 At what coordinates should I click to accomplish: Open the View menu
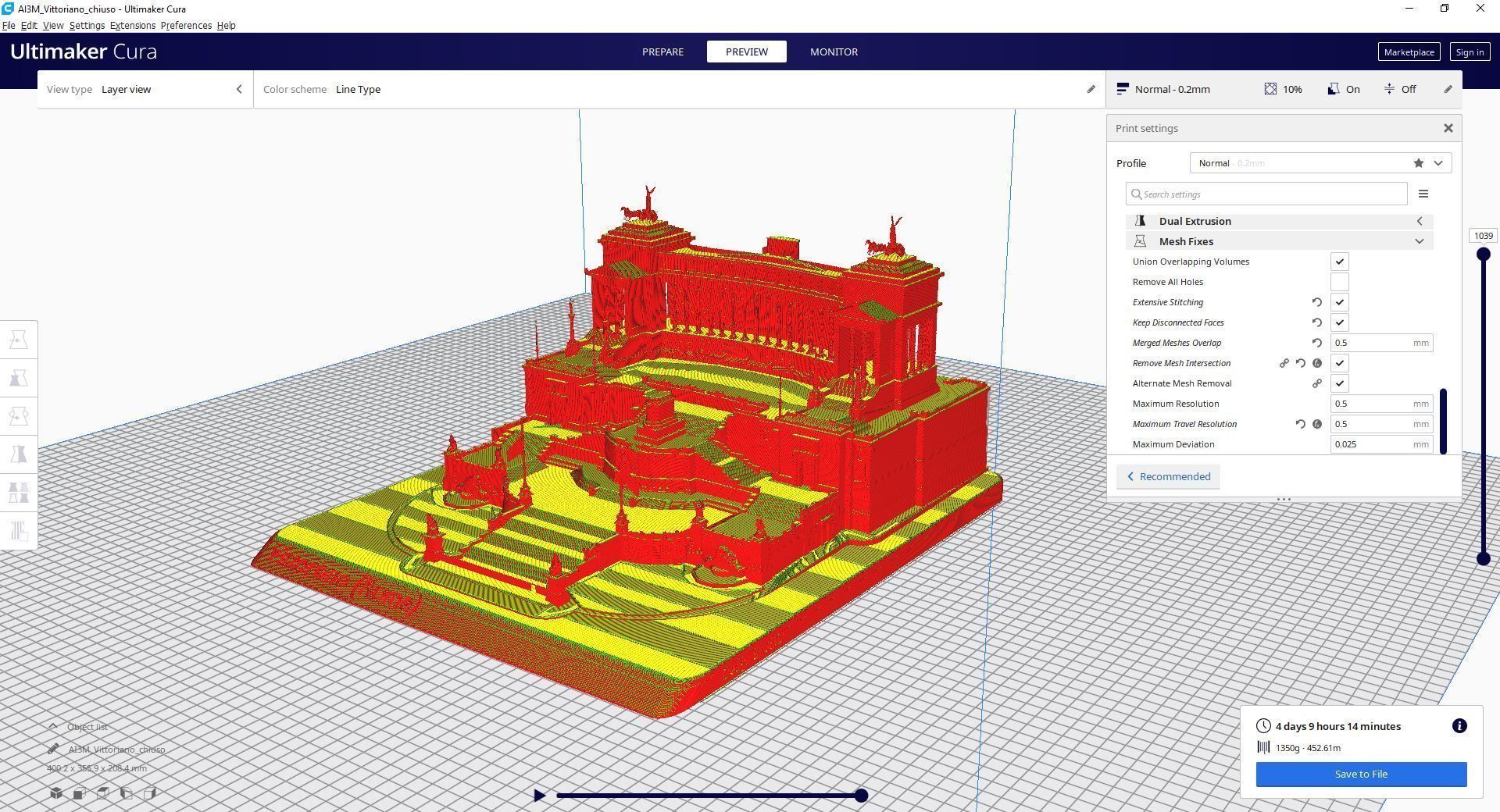(x=53, y=25)
